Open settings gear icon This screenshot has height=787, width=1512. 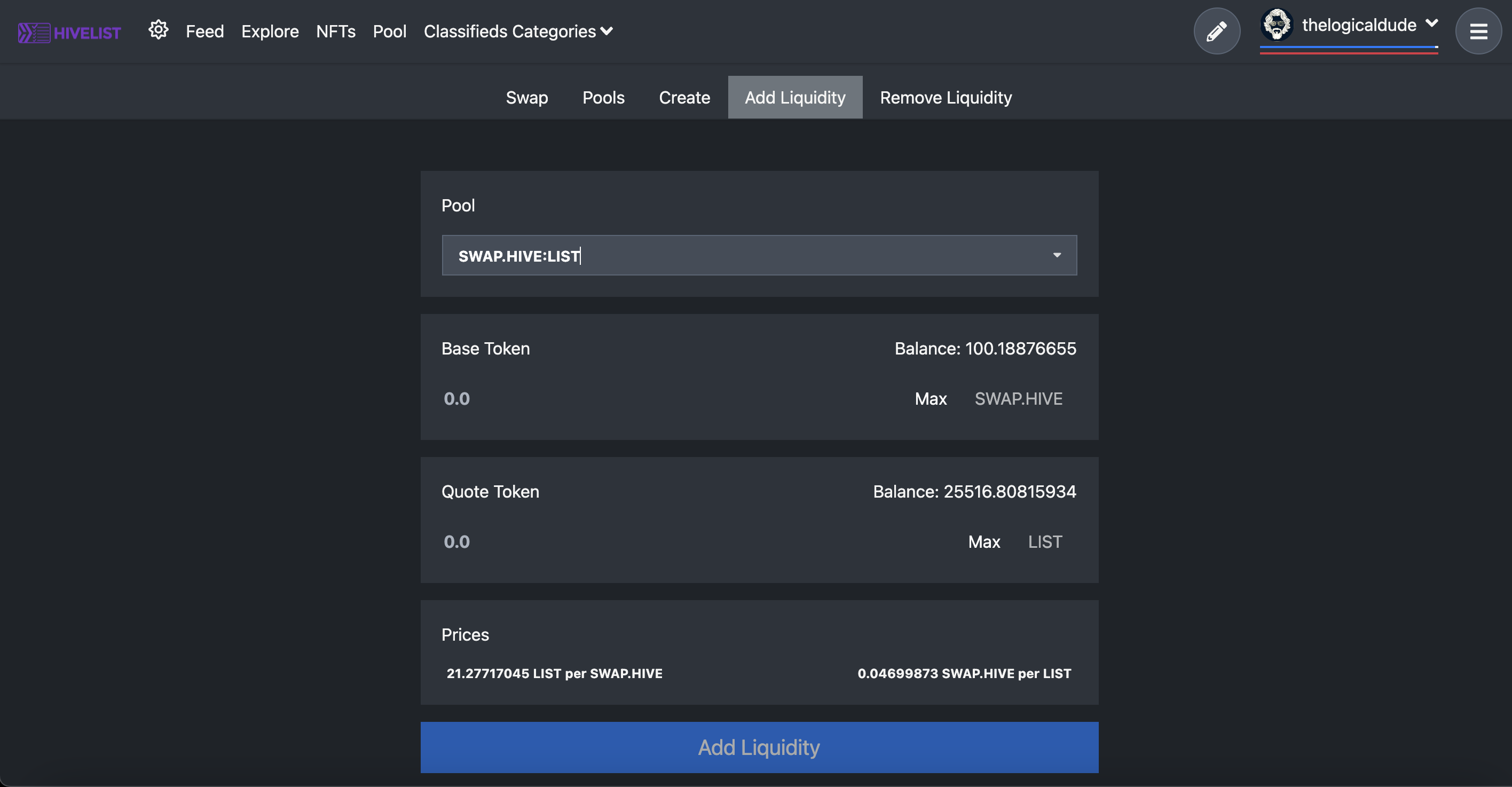[x=159, y=30]
